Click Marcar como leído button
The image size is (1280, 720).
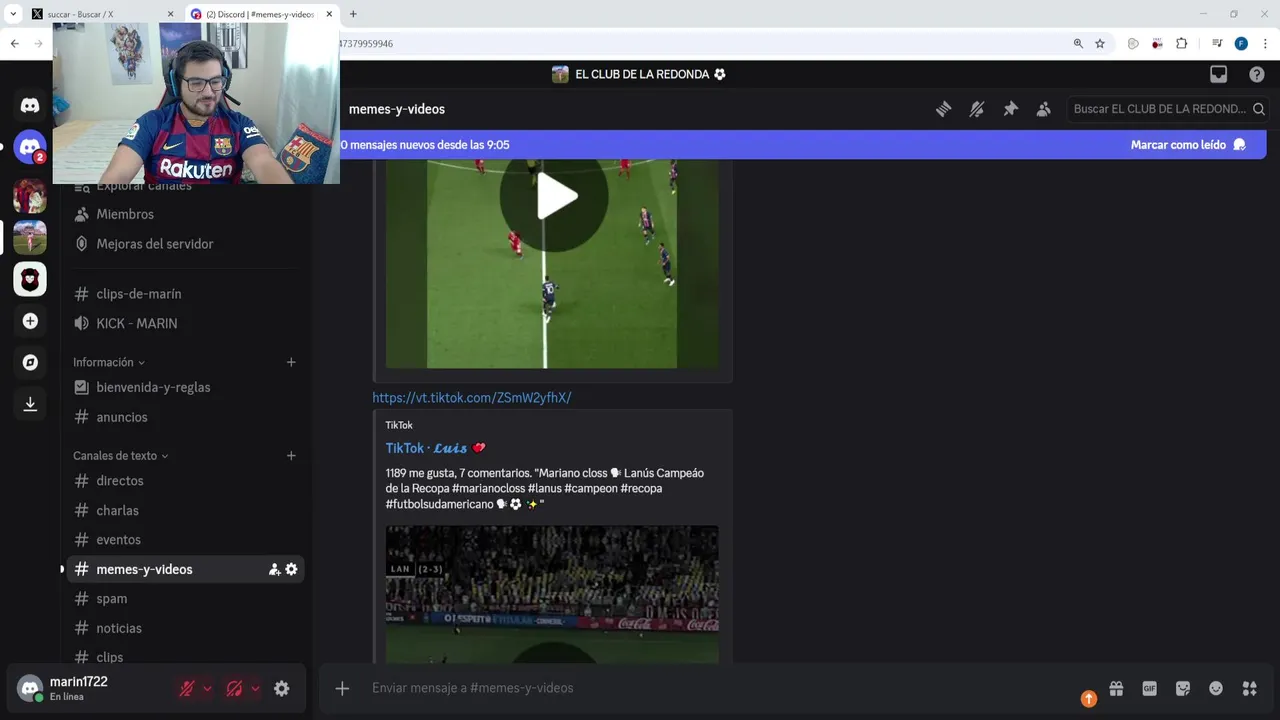pyautogui.click(x=1188, y=145)
